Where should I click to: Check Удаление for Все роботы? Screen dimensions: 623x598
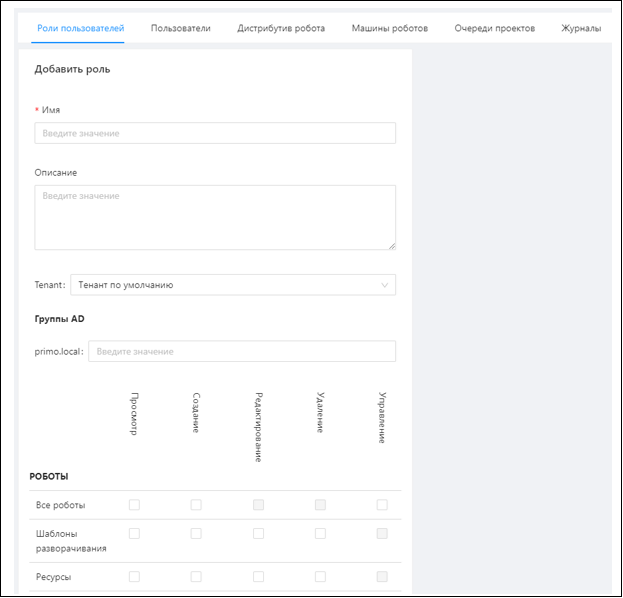tap(320, 505)
